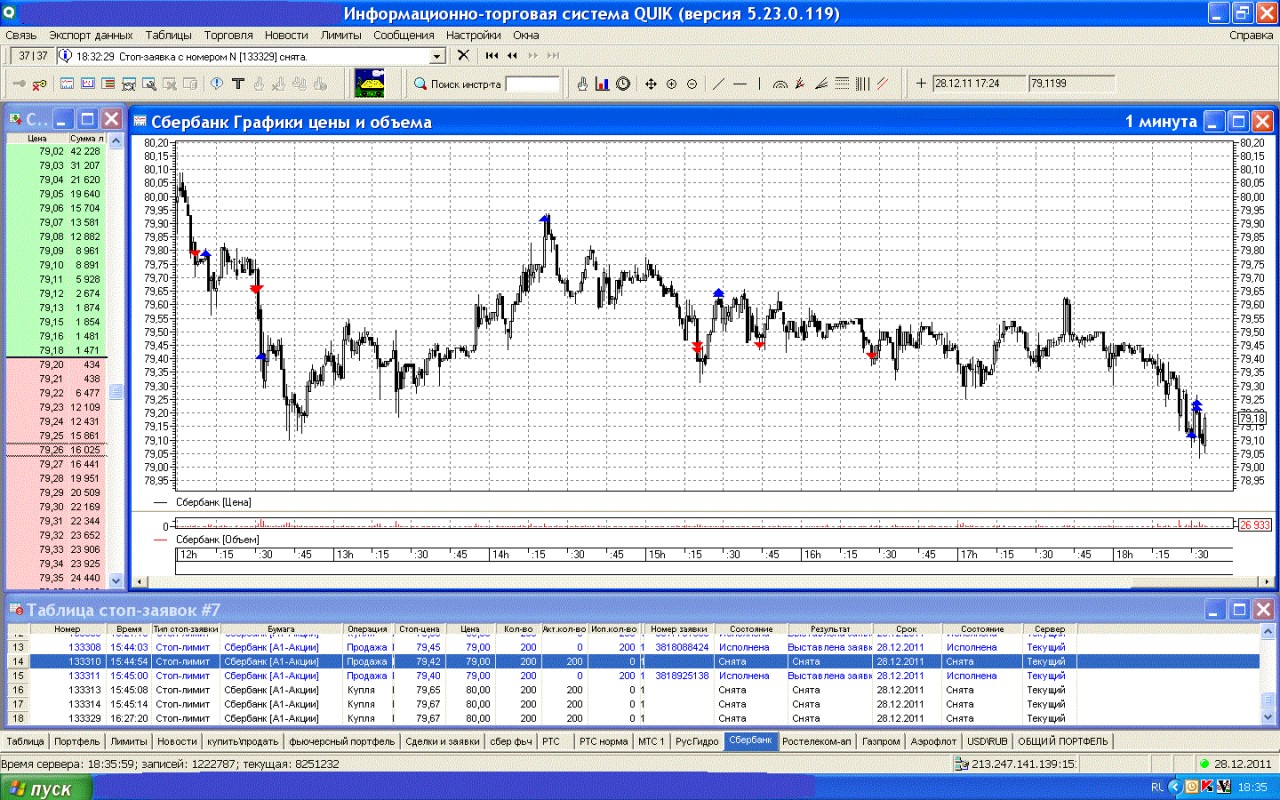Click the zoom out minus circle icon
Image resolution: width=1280 pixels, height=800 pixels.
pyautogui.click(x=692, y=84)
